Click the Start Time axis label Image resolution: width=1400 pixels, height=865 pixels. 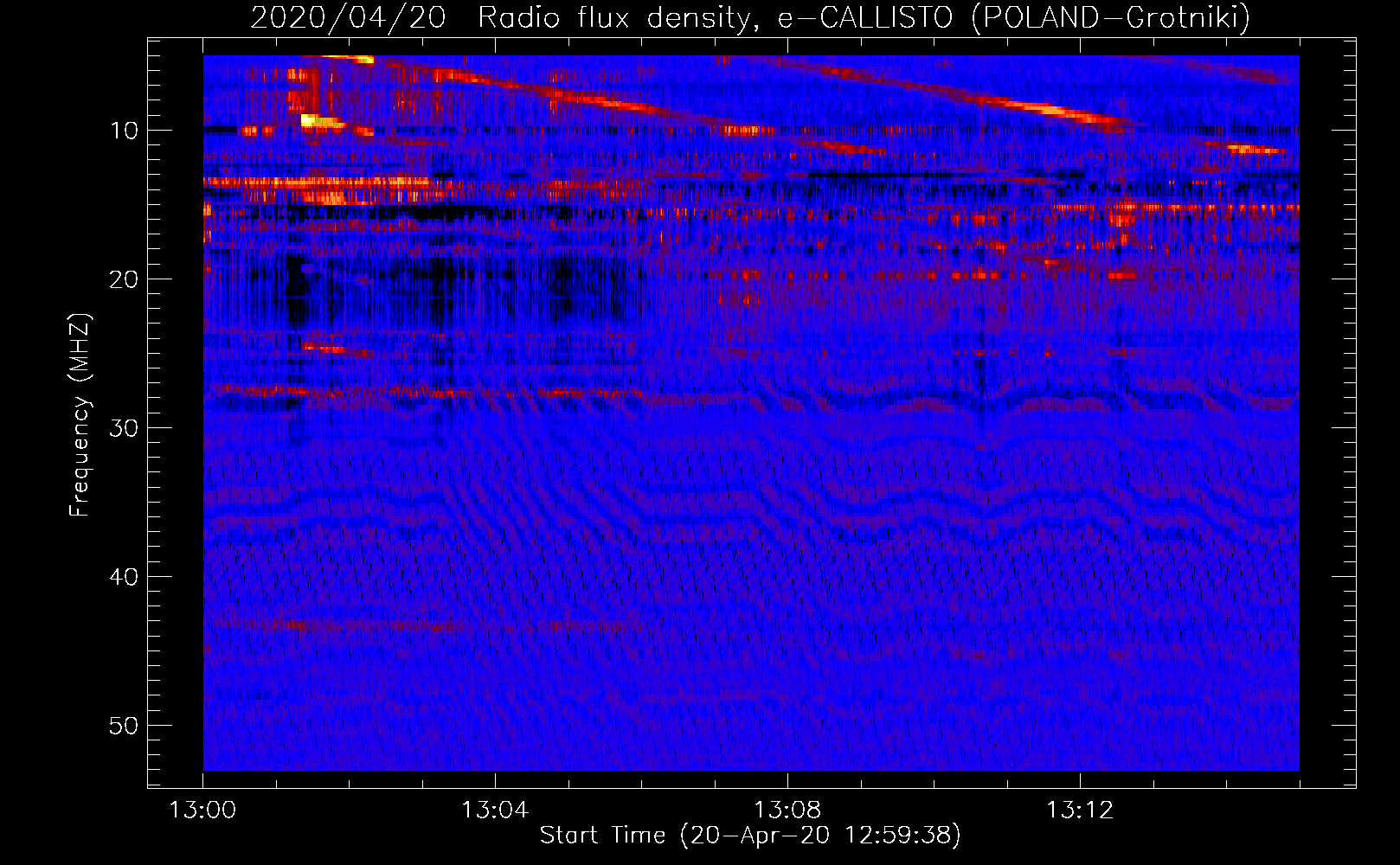tap(750, 836)
